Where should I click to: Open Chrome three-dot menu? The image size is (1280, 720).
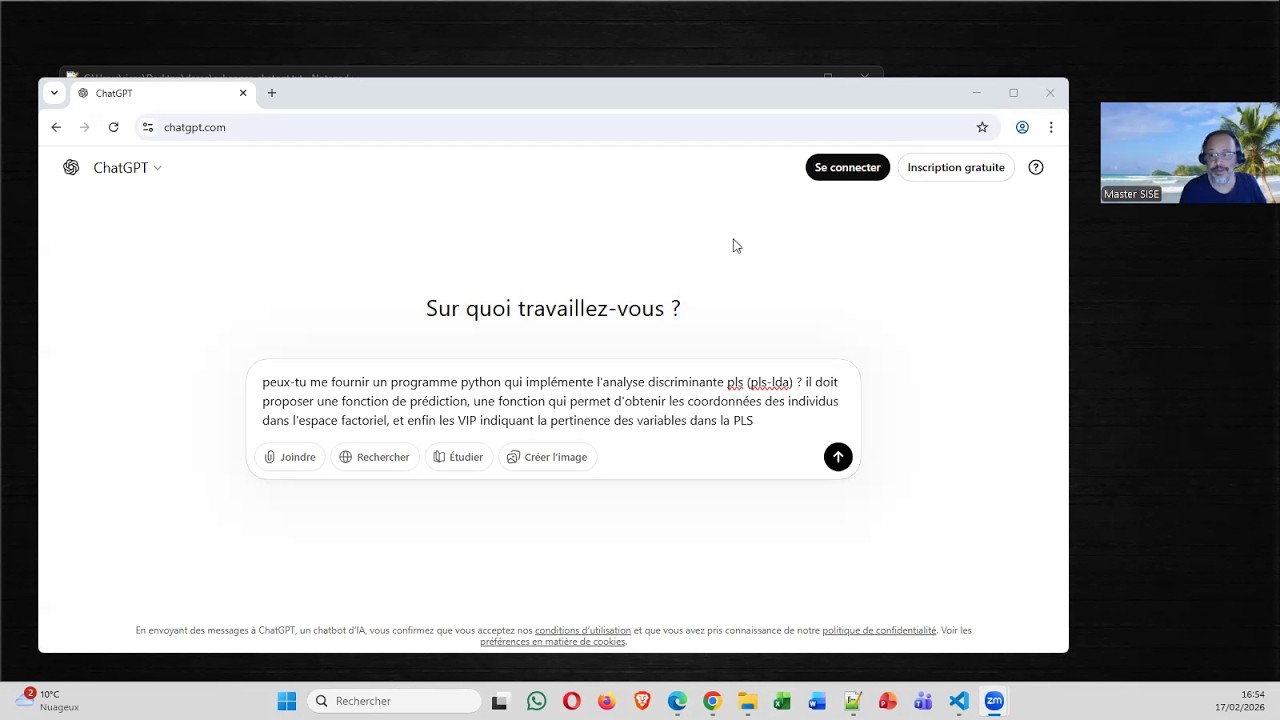[x=1051, y=127]
